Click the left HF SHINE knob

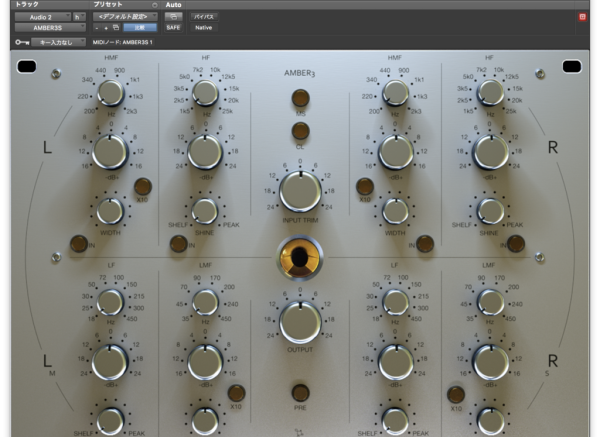point(205,211)
